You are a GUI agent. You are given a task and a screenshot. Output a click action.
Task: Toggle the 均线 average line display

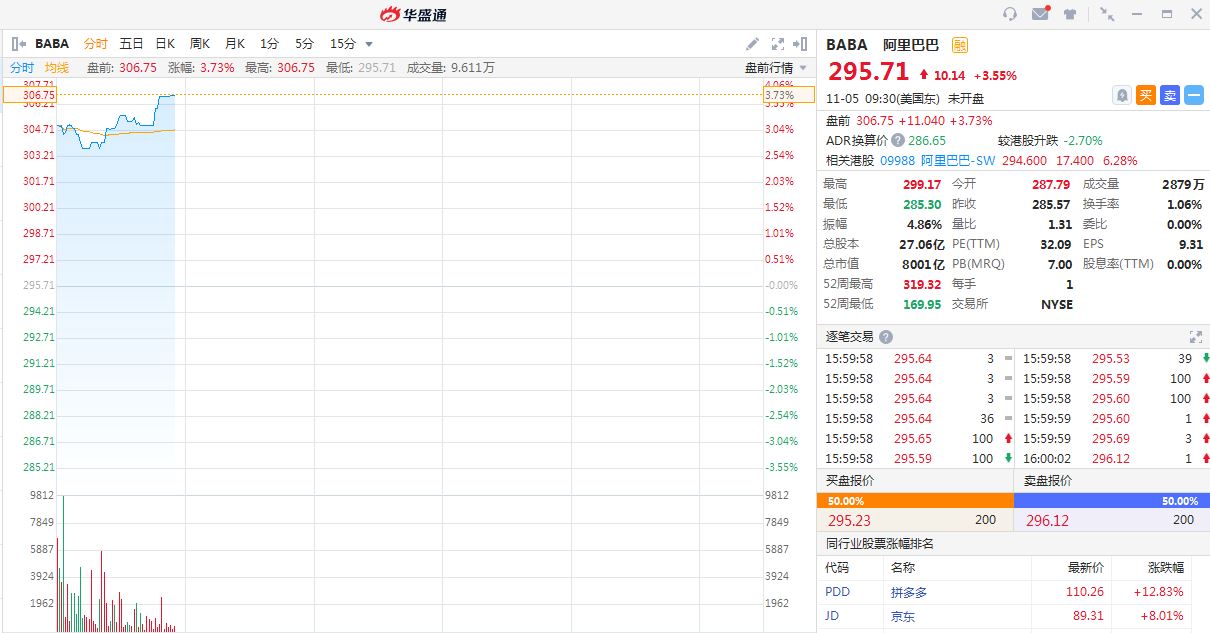57,68
